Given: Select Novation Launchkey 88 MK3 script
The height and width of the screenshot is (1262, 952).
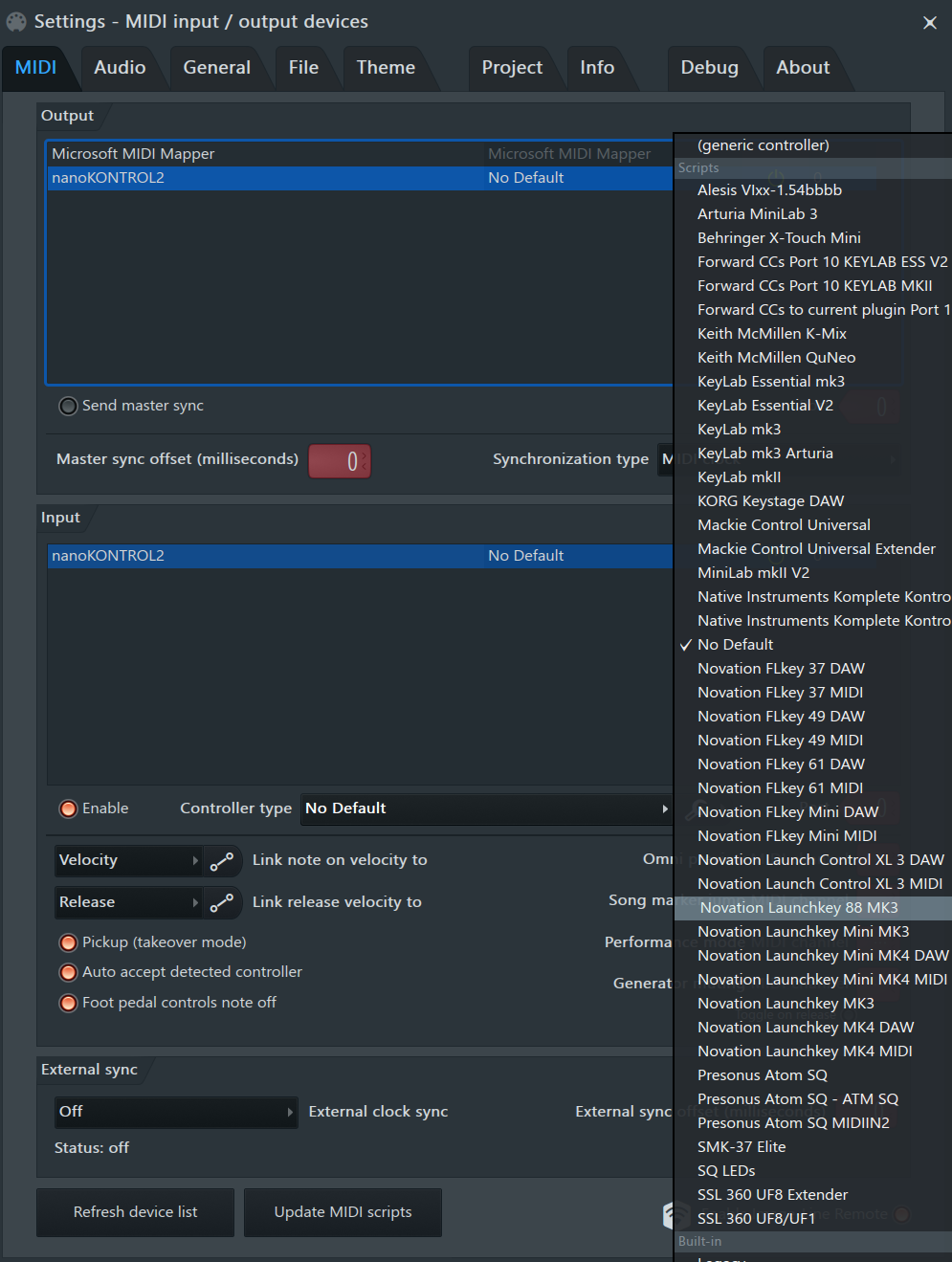Looking at the screenshot, I should coord(798,908).
